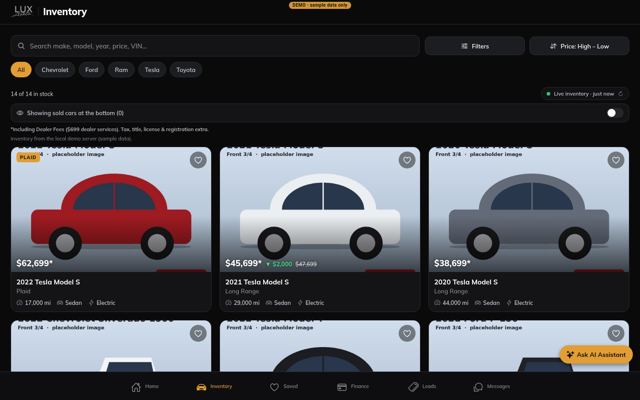Favorite the bottom-row left card with heart
Image resolution: width=640 pixels, height=400 pixels.
coord(198,333)
